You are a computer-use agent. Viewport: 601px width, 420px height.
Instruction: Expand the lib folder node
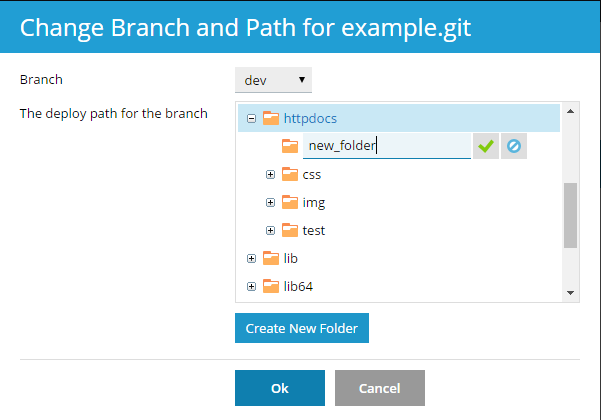pos(252,258)
